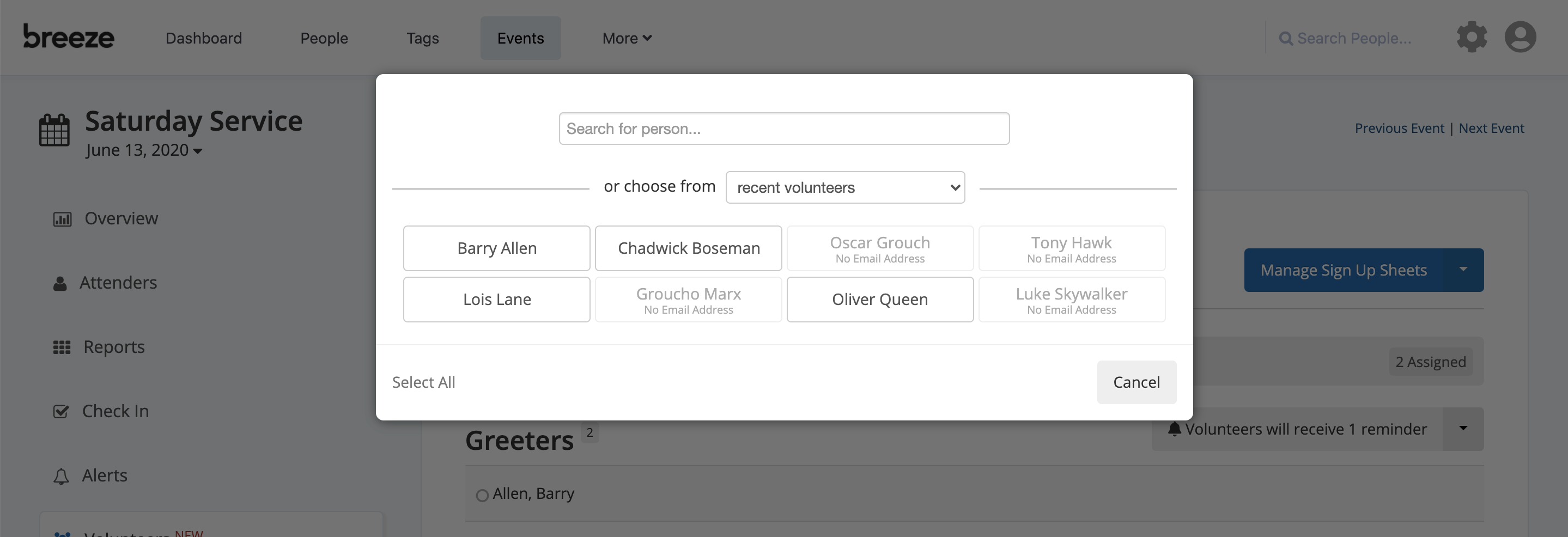Click the Attenders person icon

[x=59, y=283]
